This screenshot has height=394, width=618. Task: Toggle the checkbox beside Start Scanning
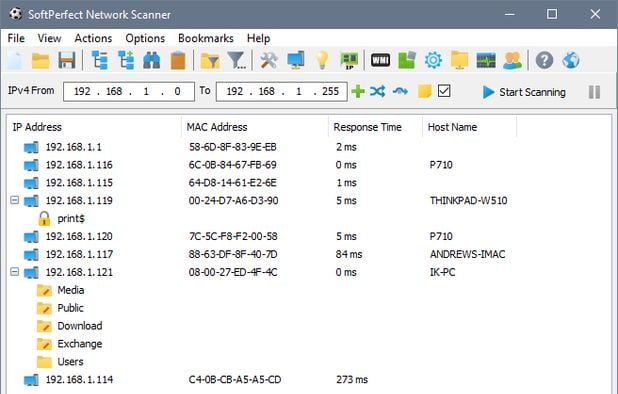[x=444, y=91]
